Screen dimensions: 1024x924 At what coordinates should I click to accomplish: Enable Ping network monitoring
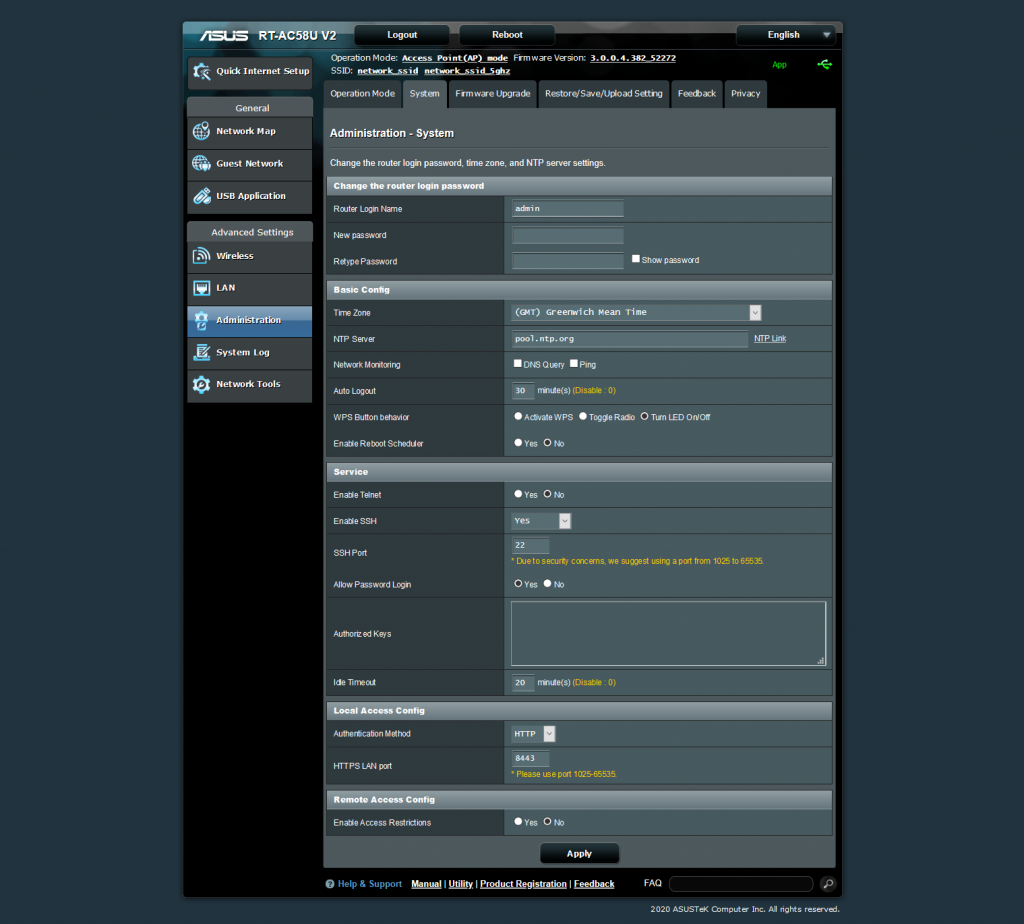click(573, 364)
